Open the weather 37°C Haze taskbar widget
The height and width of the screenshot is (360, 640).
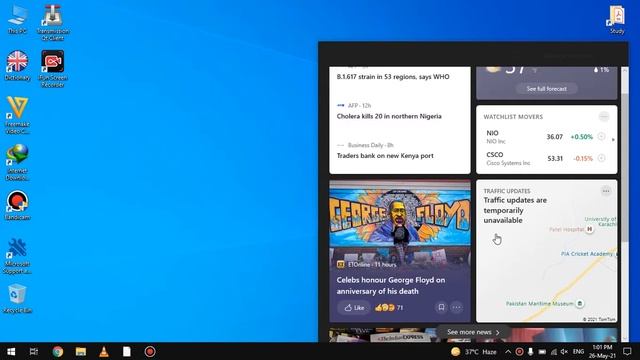coord(474,352)
